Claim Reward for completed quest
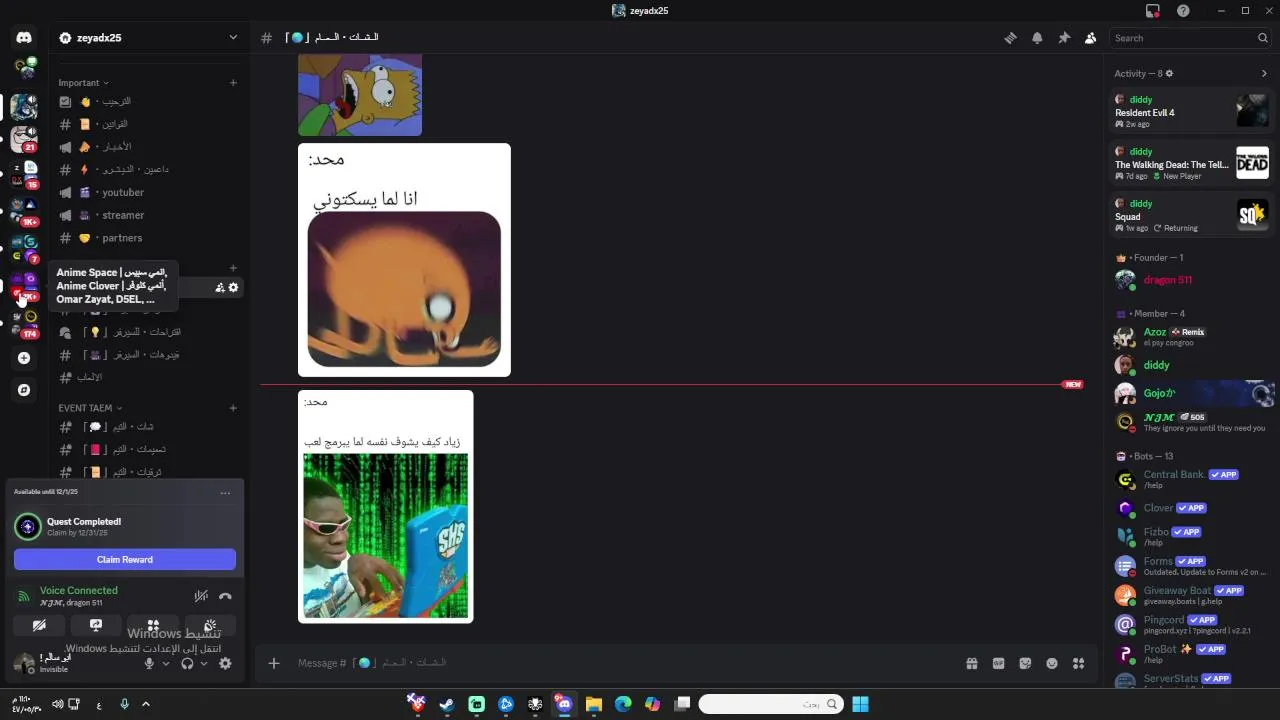Screen dimensions: 1280x720 (125, 560)
